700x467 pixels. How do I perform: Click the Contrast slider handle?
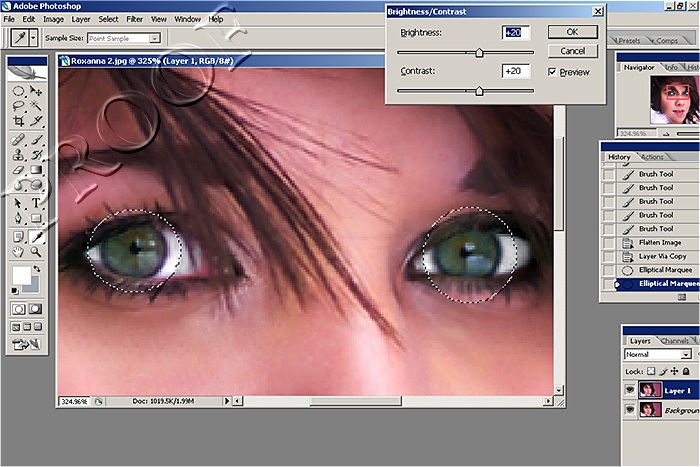[x=479, y=91]
